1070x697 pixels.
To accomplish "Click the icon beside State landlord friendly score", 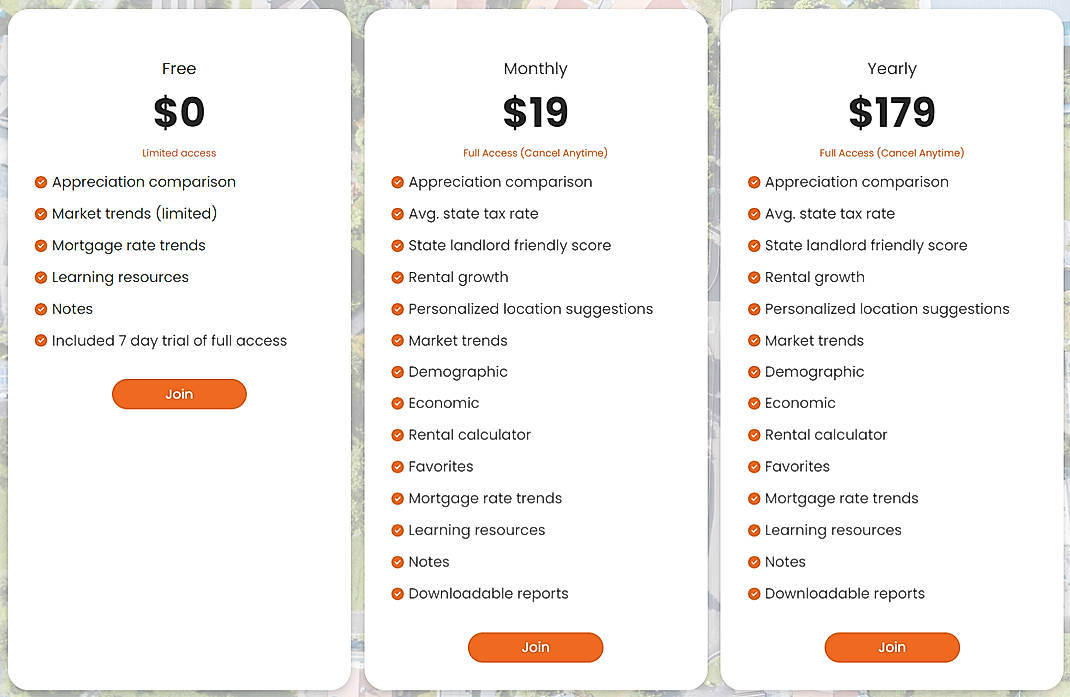I will tap(397, 245).
